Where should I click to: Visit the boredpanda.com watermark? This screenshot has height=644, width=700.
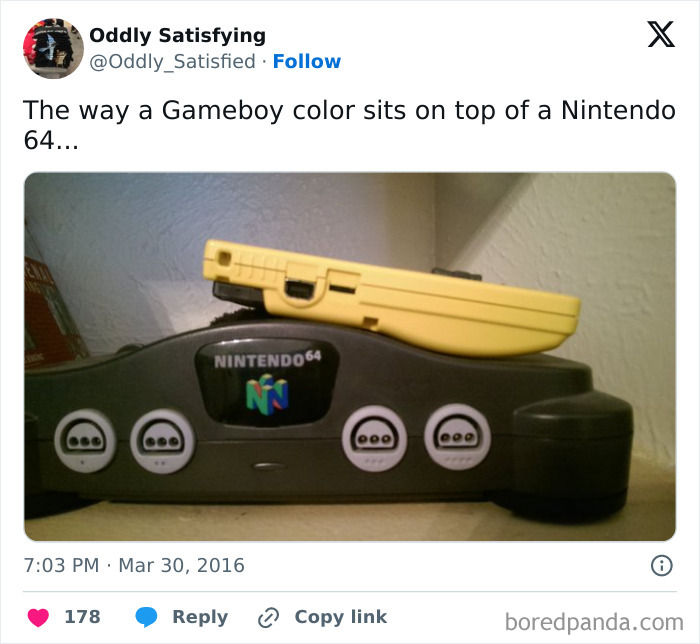(x=594, y=622)
